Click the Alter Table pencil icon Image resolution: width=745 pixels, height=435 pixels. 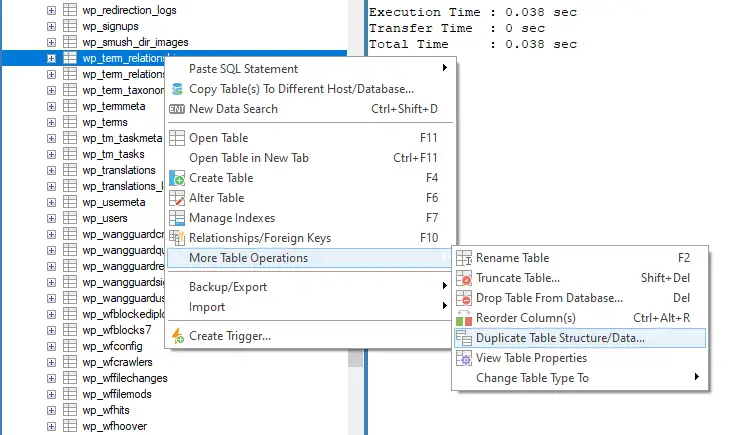(177, 198)
